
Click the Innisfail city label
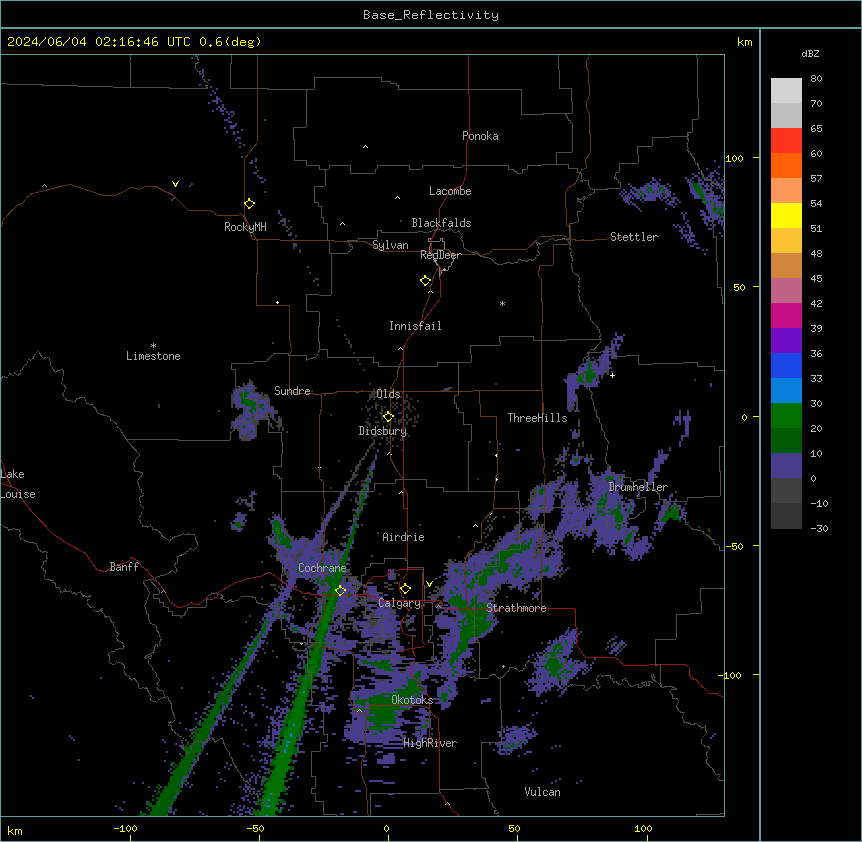click(415, 326)
